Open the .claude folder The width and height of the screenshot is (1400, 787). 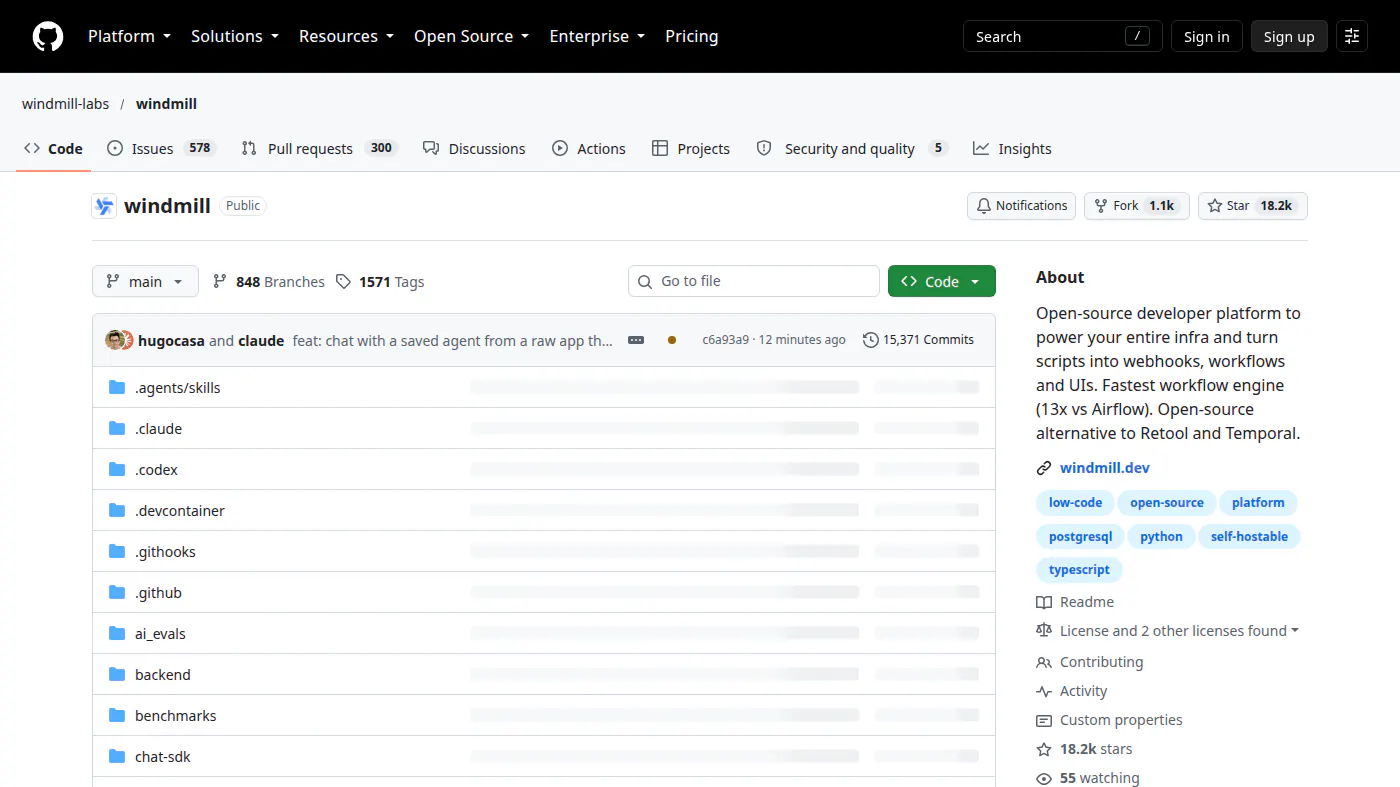[159, 428]
